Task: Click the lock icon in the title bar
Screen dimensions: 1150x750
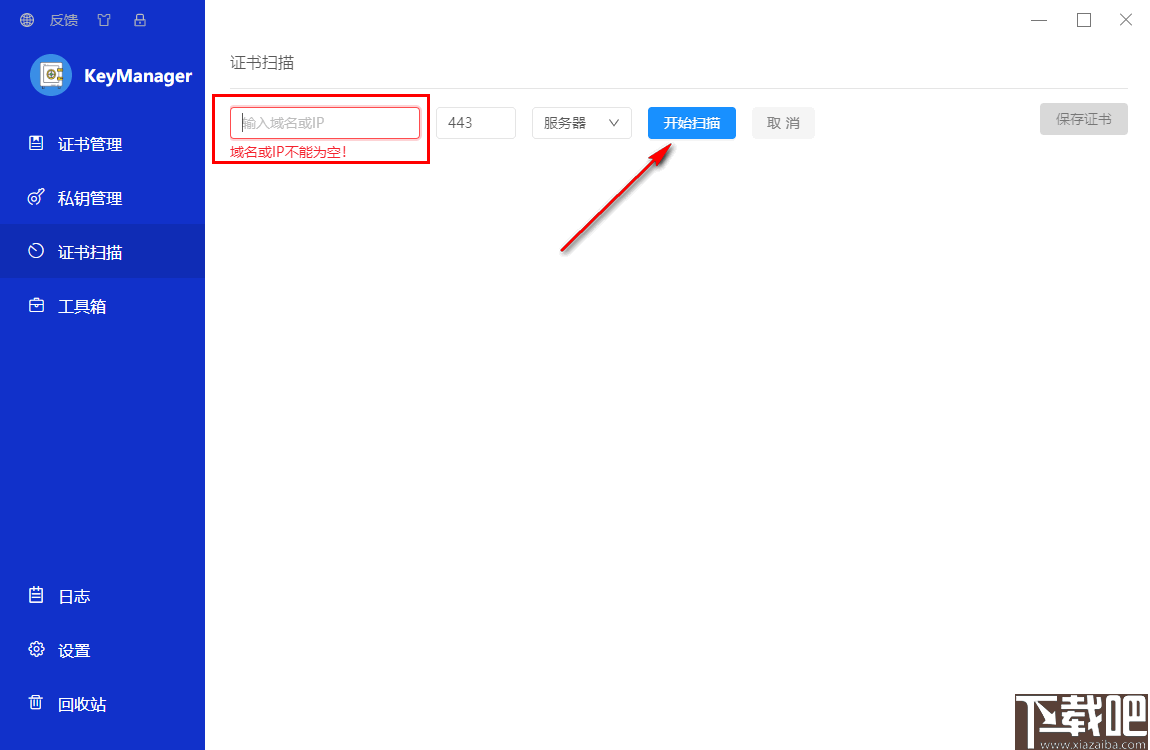Action: 140,19
